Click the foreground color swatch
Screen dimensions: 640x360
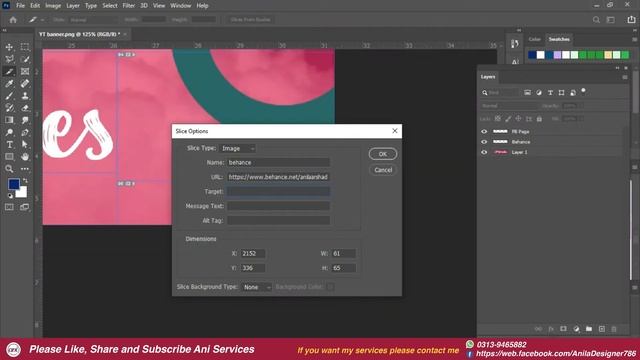13,184
